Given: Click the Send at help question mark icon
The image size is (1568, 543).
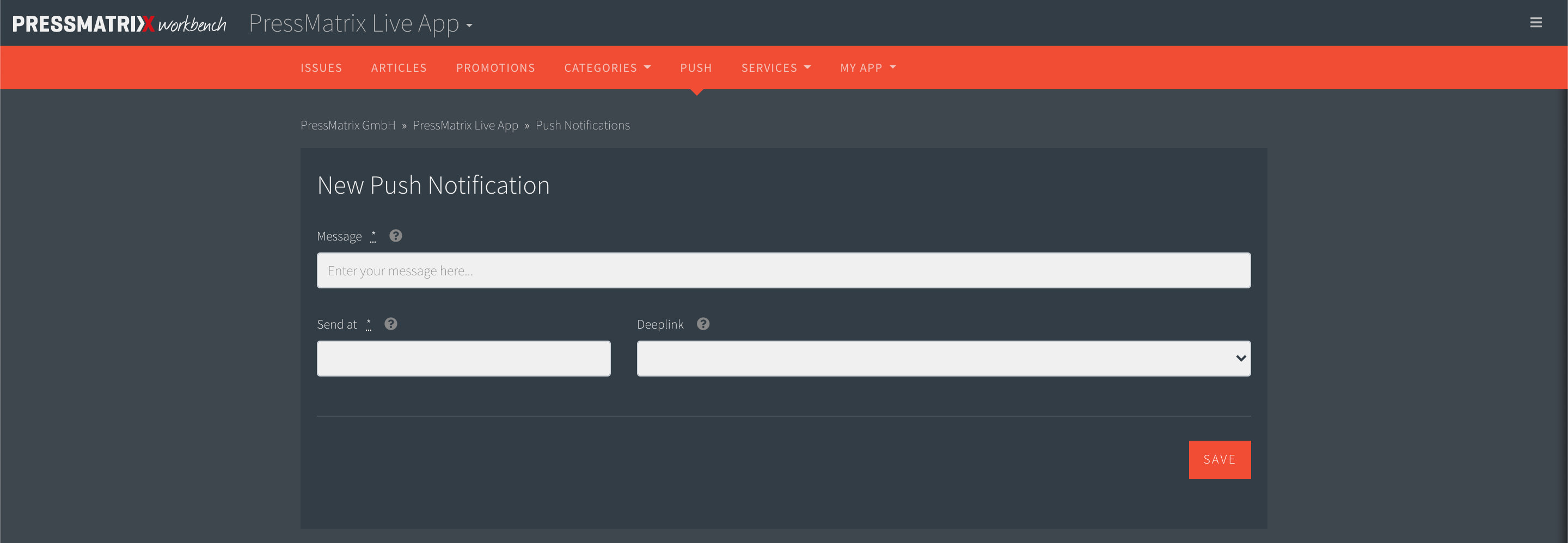Looking at the screenshot, I should coord(391,324).
